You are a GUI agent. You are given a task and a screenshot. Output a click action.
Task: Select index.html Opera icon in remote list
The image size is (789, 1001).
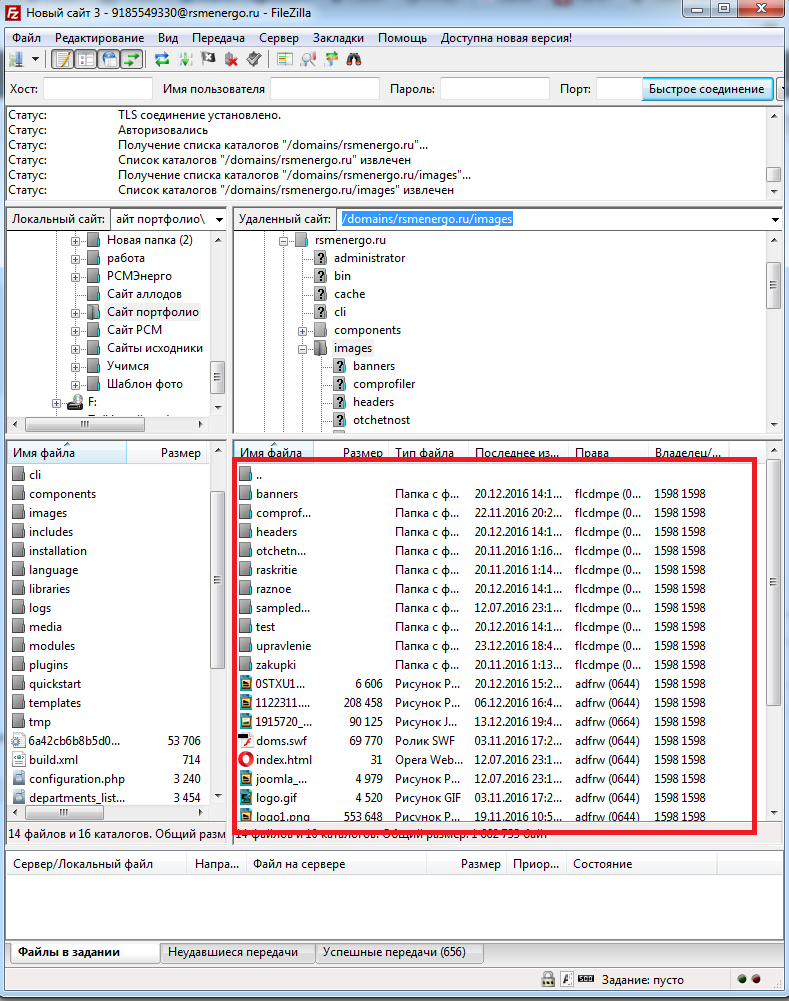[246, 760]
